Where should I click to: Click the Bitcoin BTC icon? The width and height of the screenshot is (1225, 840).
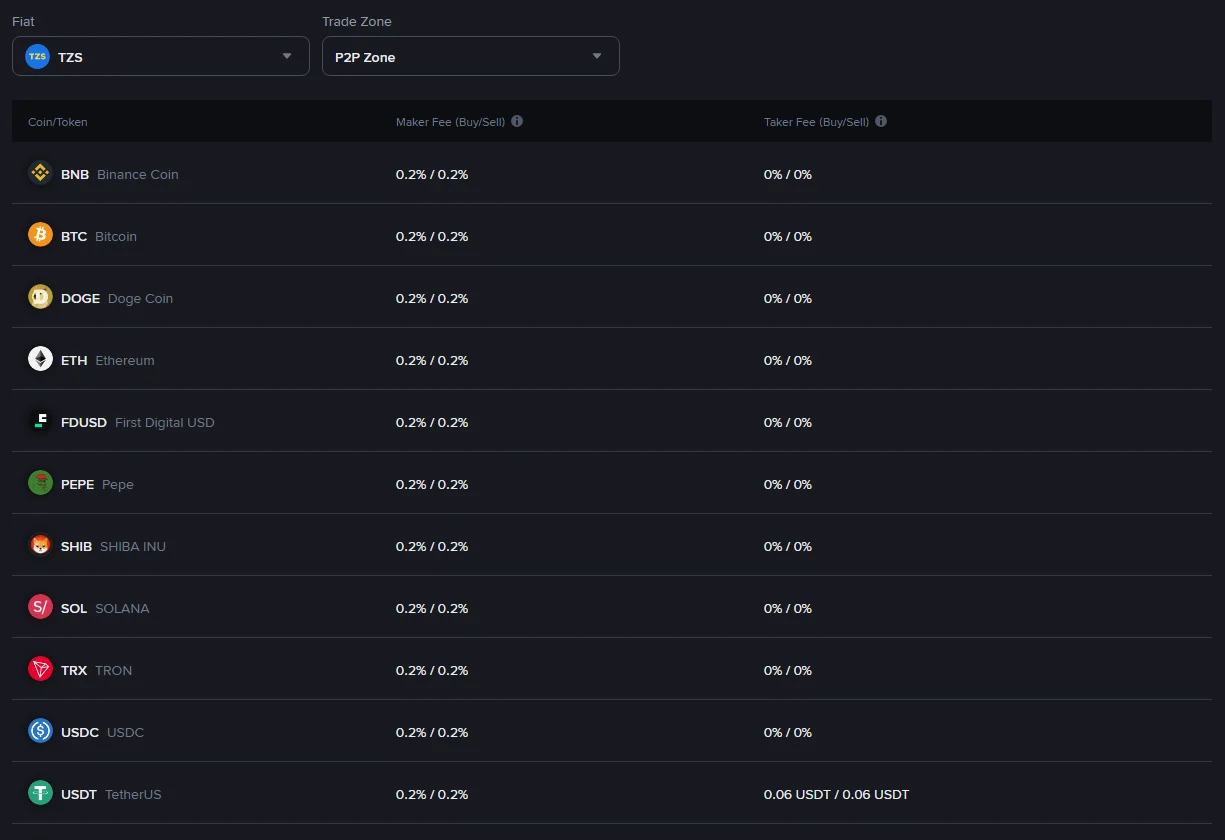click(x=40, y=235)
